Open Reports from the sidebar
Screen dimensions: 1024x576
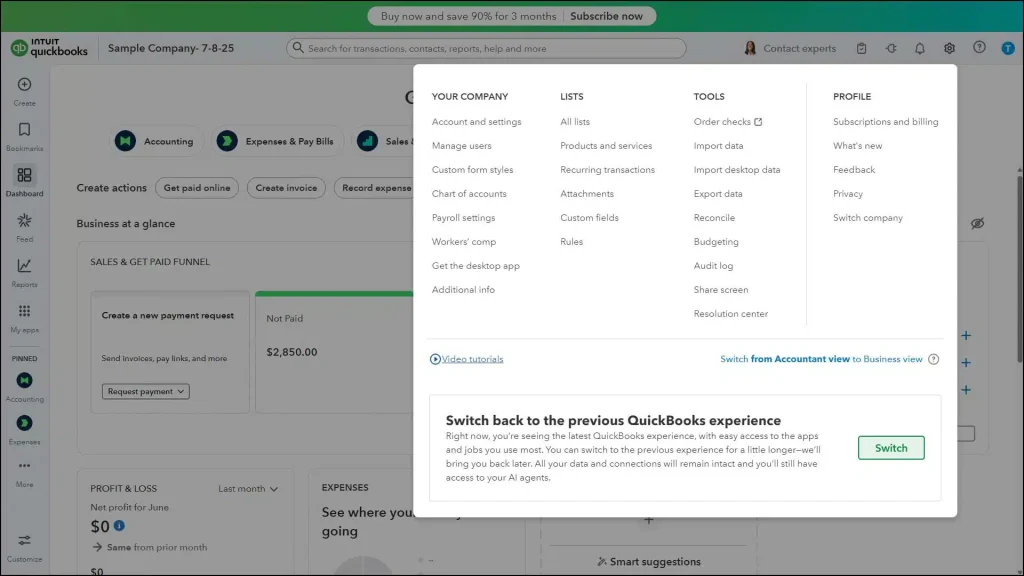tap(25, 266)
